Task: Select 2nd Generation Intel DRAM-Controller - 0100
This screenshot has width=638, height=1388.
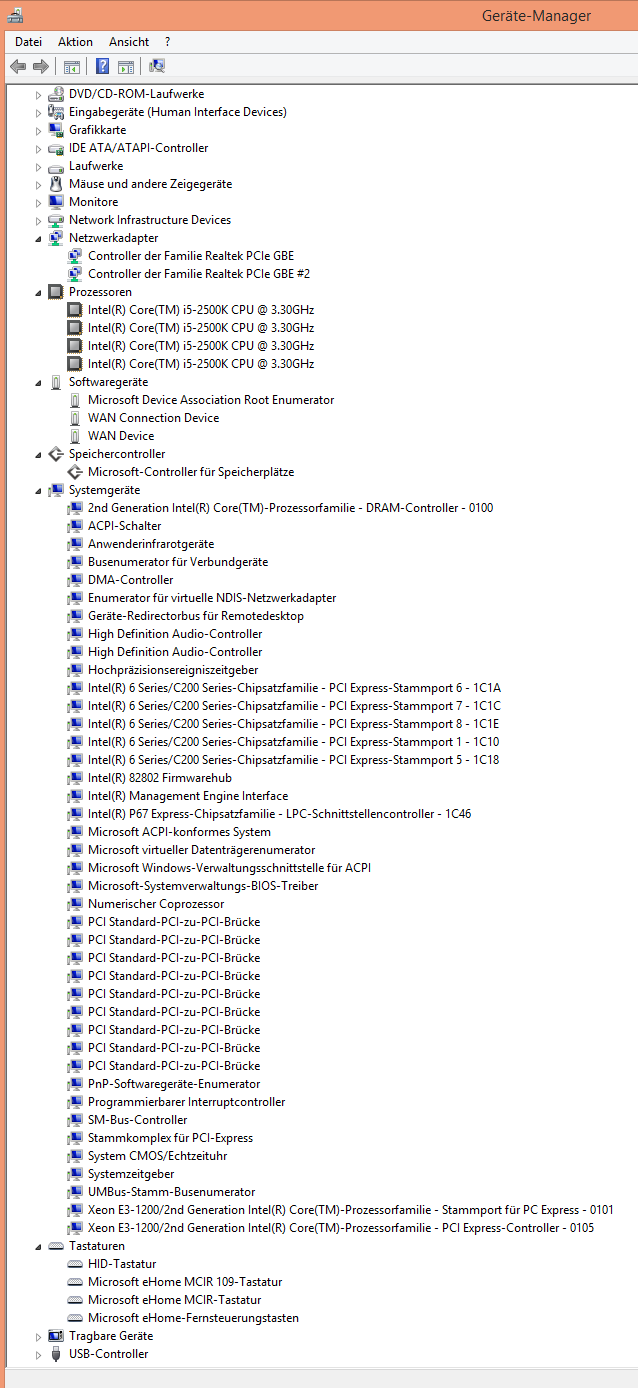Action: 290,508
